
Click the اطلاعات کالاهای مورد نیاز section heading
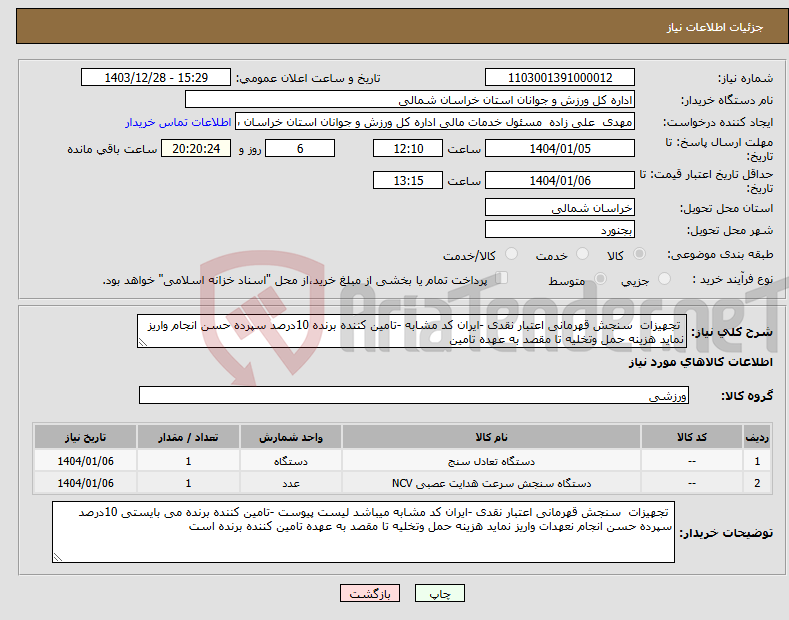click(x=700, y=362)
